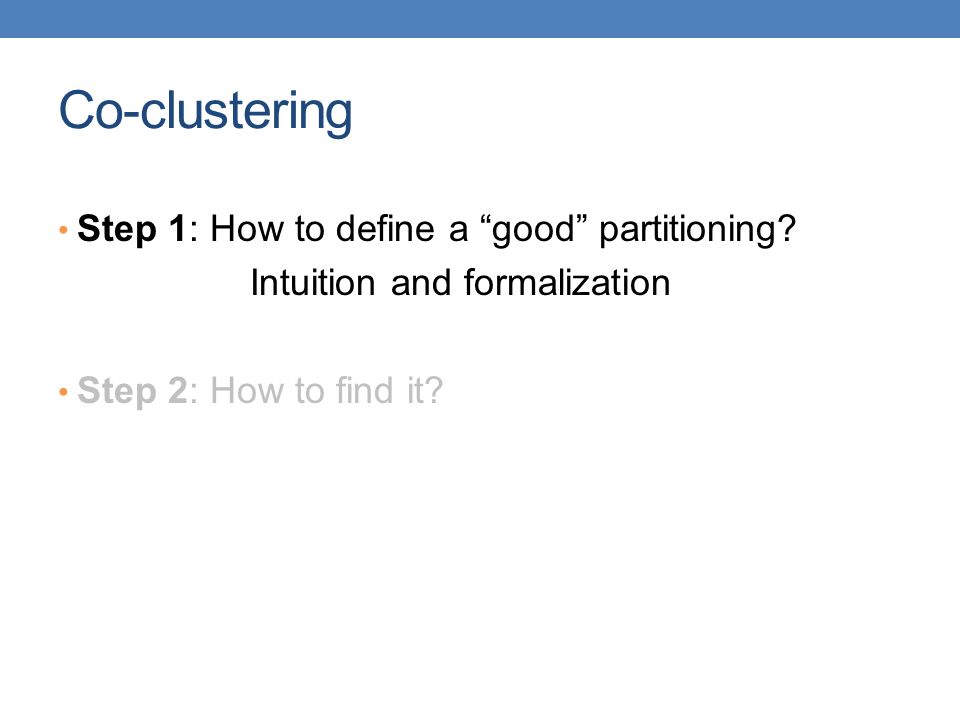Click the letter a before "good"

pyautogui.click(x=458, y=233)
